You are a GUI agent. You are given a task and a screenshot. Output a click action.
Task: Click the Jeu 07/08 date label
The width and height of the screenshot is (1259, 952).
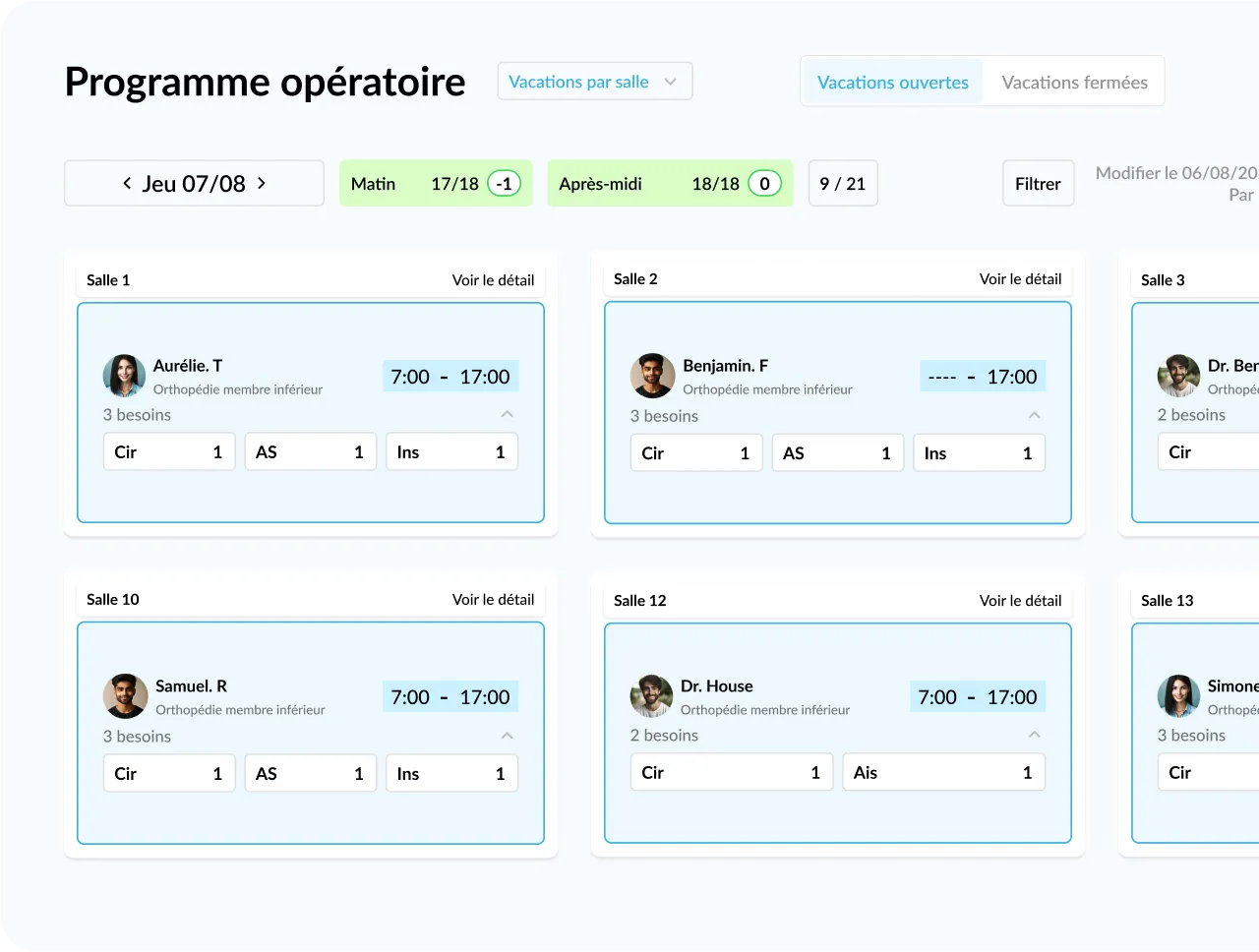click(194, 183)
